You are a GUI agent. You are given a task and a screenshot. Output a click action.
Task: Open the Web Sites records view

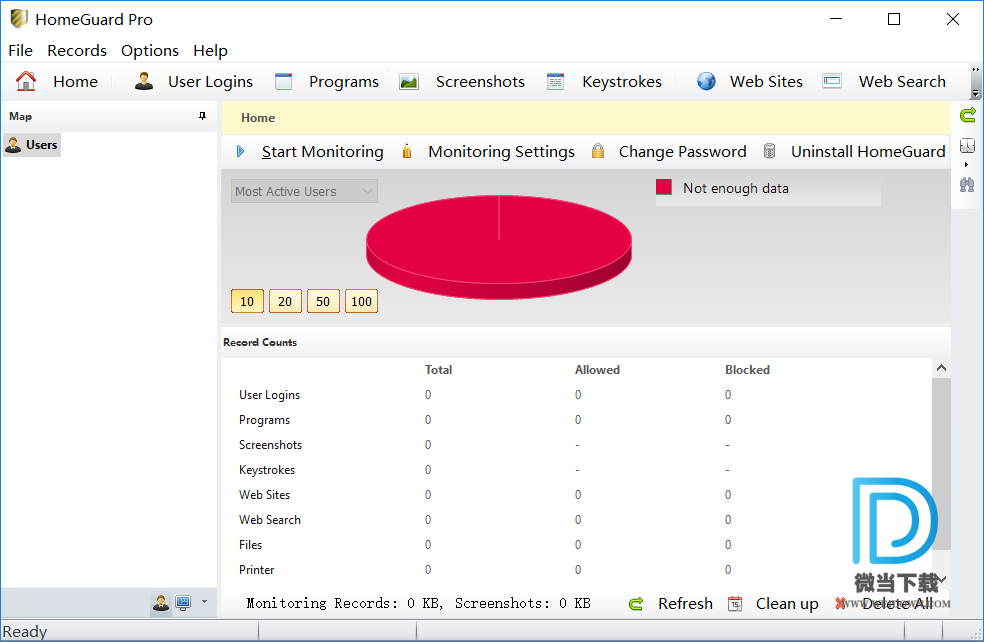click(766, 82)
